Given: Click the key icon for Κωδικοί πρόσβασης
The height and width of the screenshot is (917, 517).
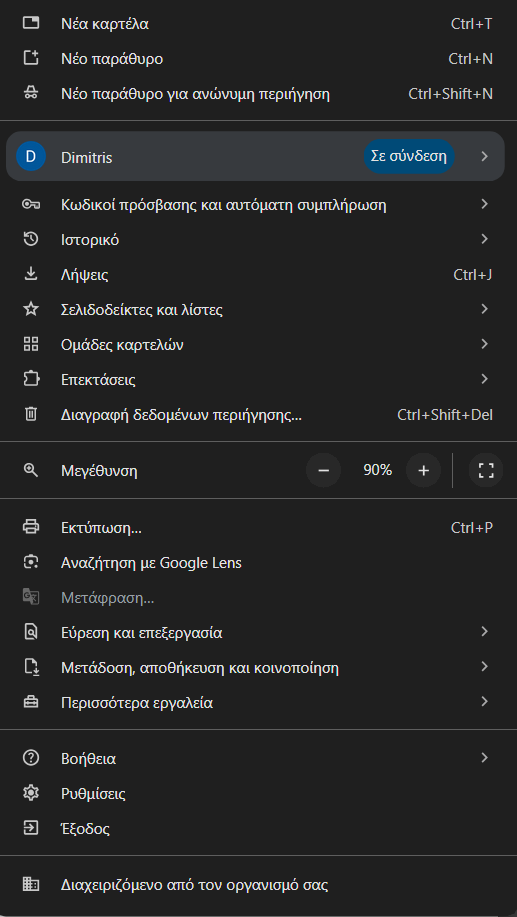Looking at the screenshot, I should (x=30, y=204).
